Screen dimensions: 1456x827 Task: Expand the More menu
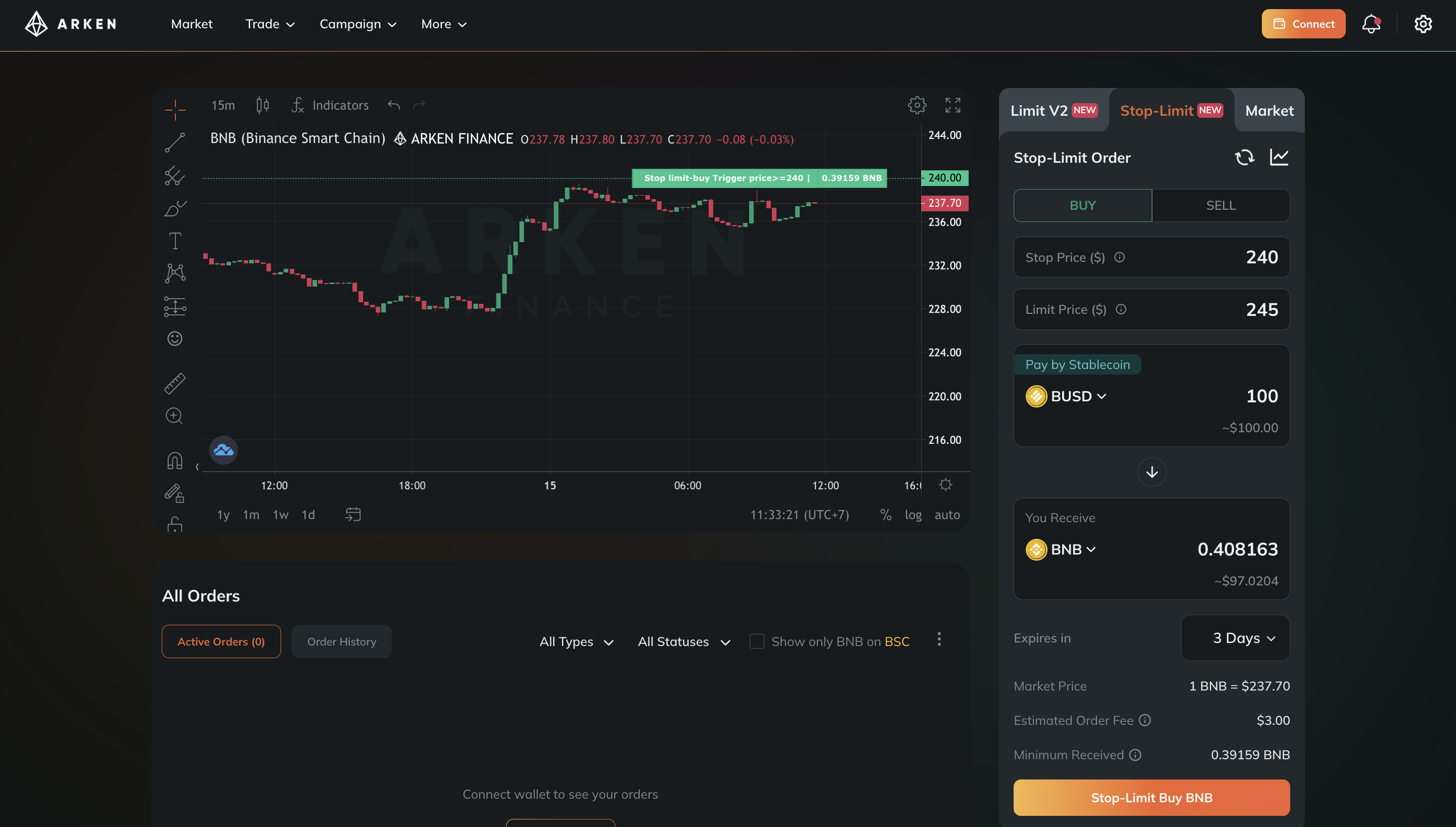(443, 24)
